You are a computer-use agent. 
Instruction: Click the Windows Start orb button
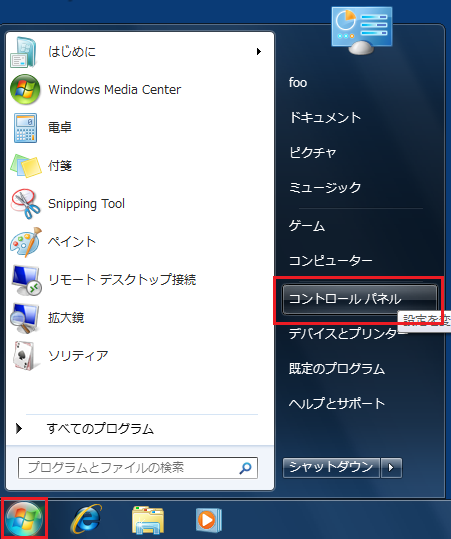tap(24, 519)
